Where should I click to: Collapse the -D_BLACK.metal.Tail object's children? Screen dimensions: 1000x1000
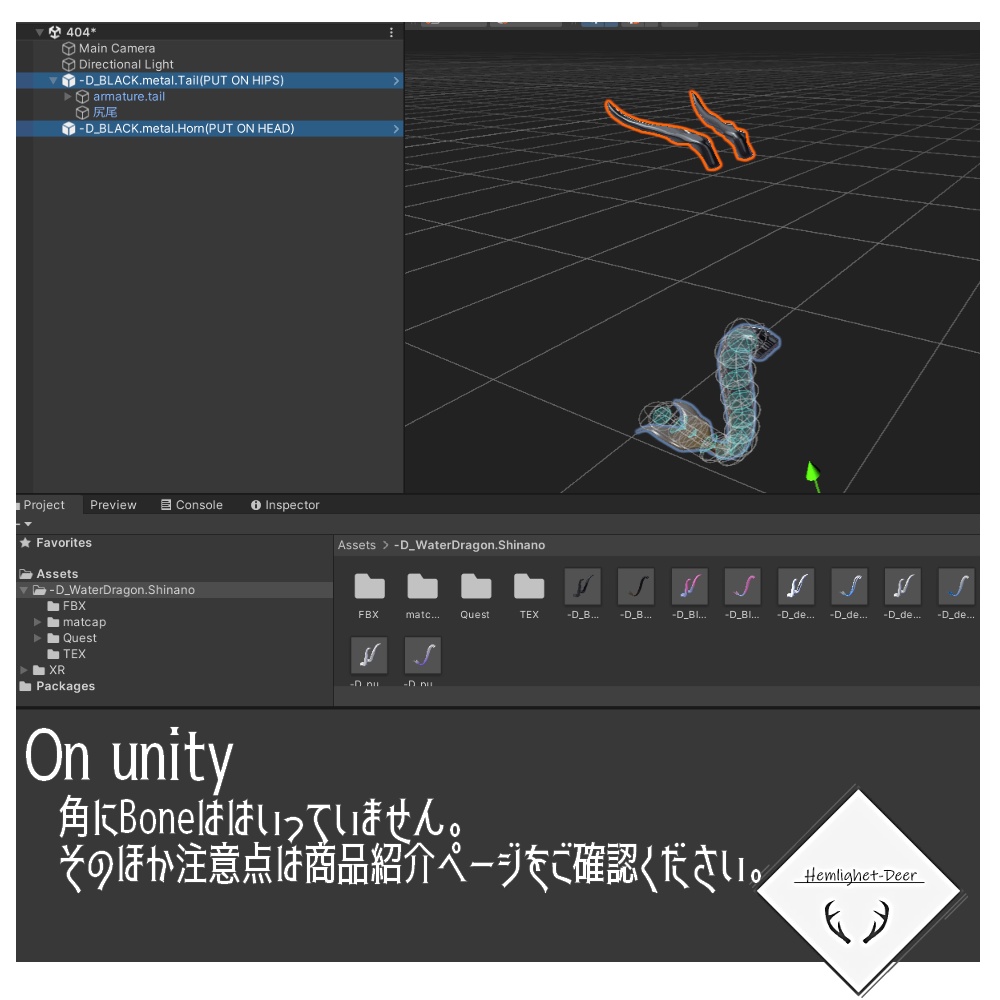click(x=54, y=80)
